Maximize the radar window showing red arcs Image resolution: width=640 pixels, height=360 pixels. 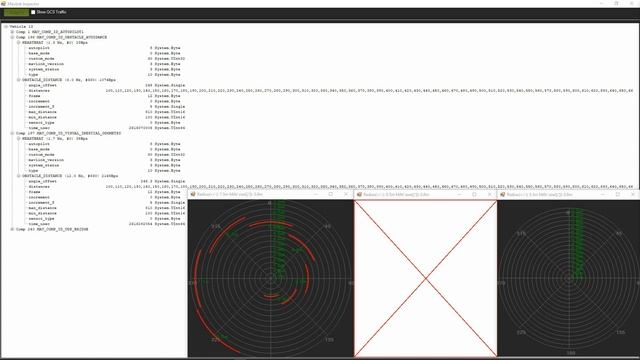[331, 195]
